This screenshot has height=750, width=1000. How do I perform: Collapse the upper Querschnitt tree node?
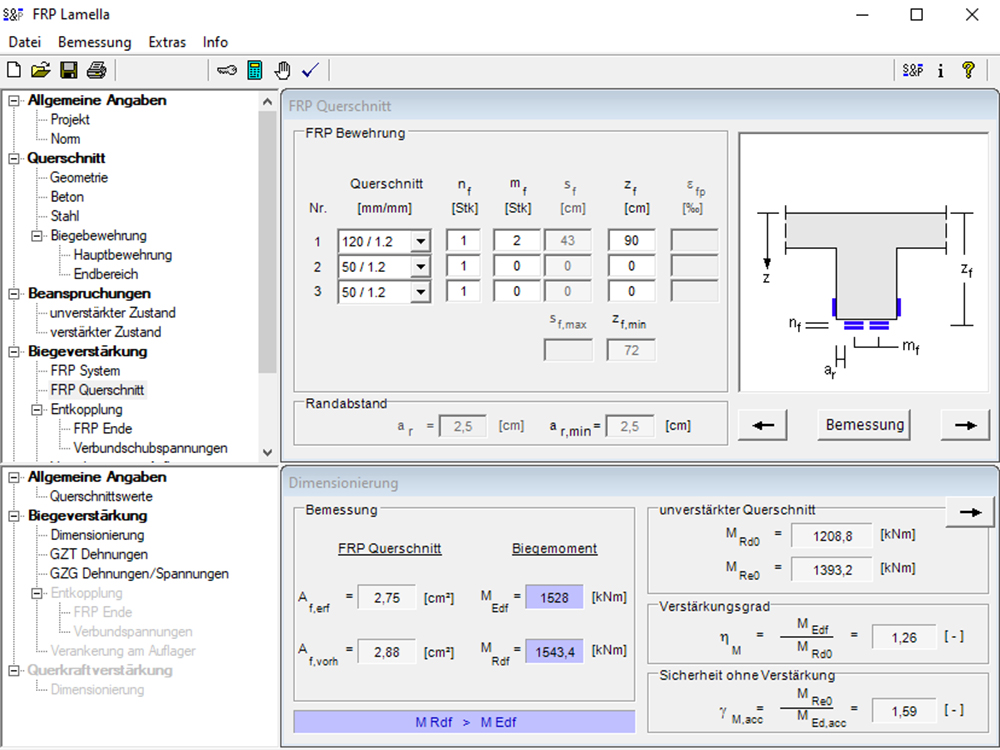pos(14,159)
